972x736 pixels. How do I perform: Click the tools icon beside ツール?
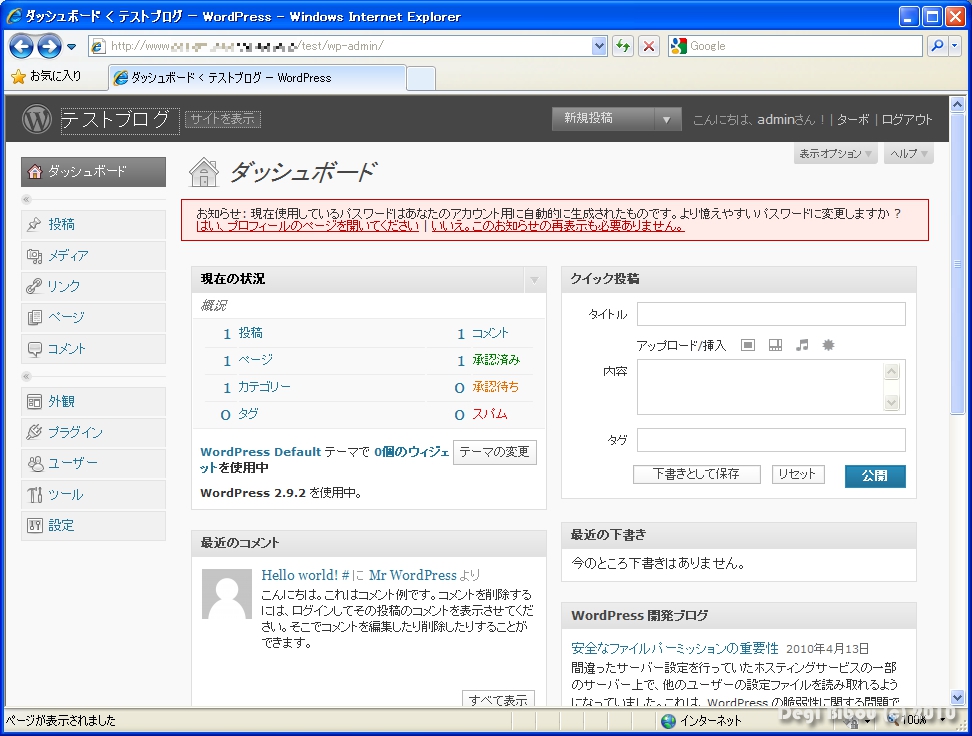pyautogui.click(x=35, y=495)
